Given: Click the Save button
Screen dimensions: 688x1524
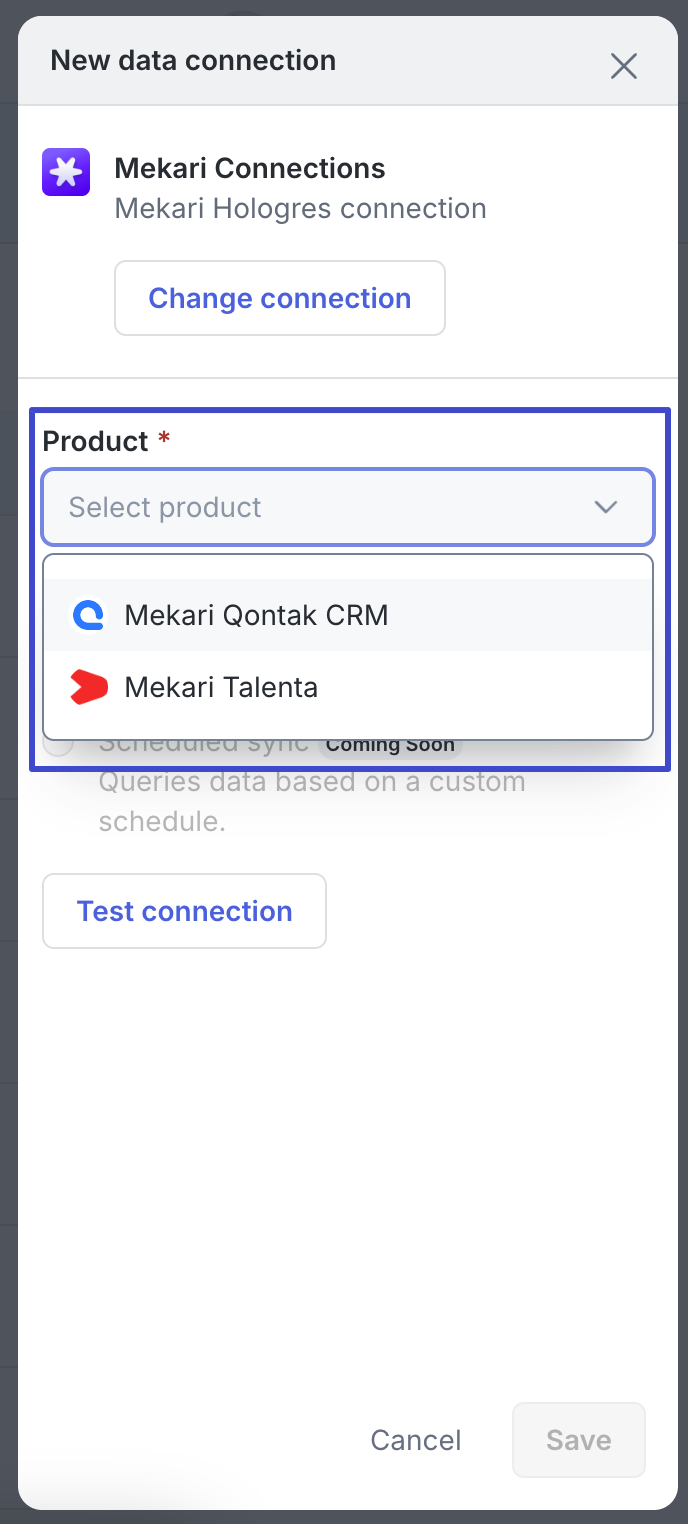Looking at the screenshot, I should pos(578,1440).
